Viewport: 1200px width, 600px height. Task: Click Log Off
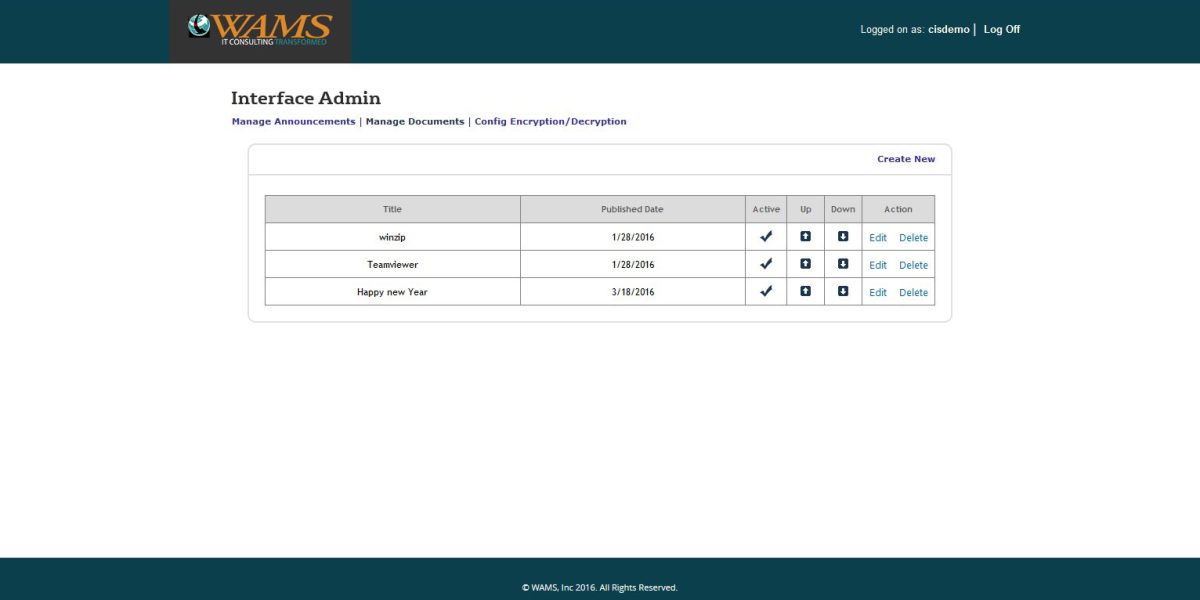click(1001, 29)
